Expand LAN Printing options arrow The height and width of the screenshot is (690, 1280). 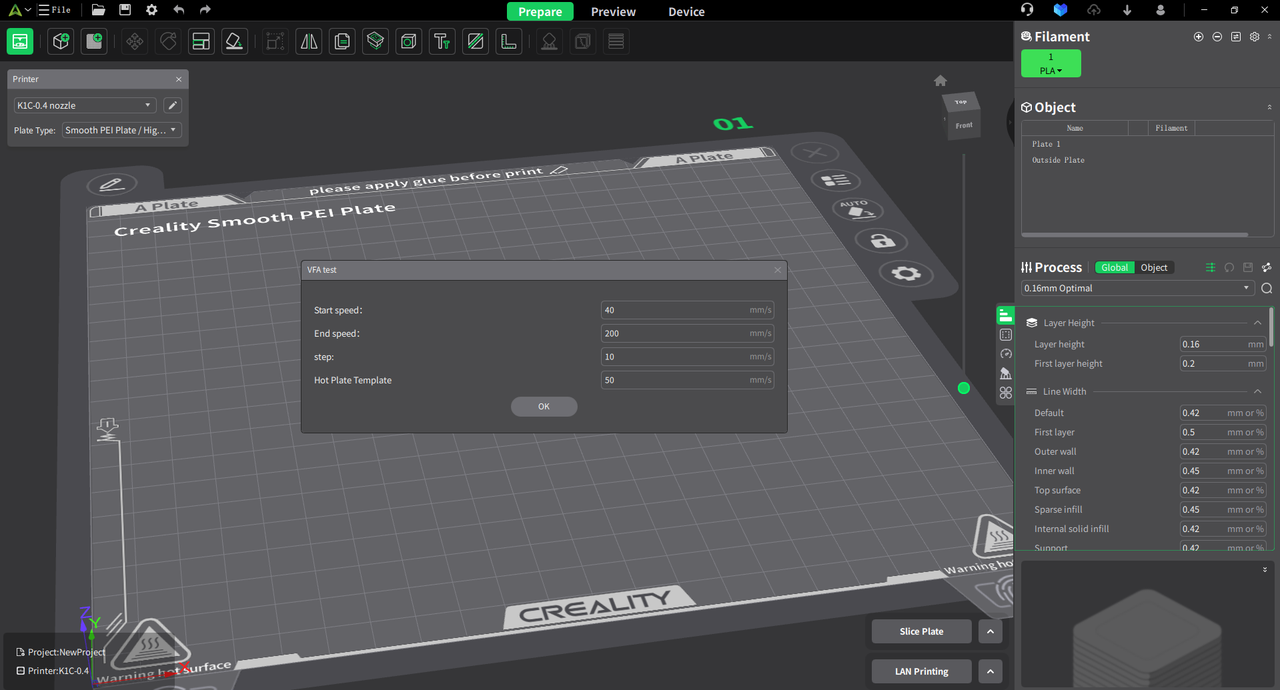[989, 671]
